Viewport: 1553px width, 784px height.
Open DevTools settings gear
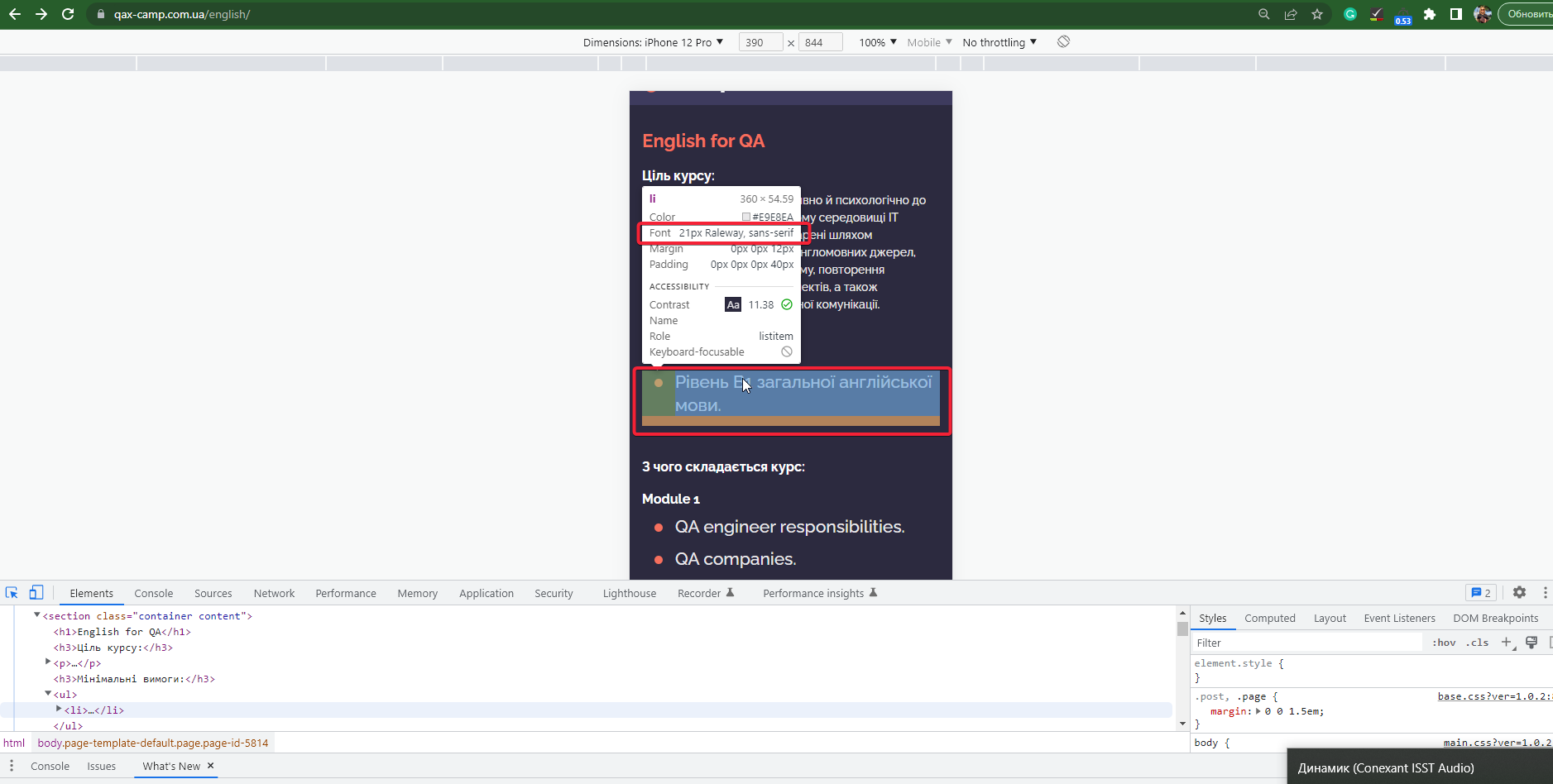[x=1520, y=592]
